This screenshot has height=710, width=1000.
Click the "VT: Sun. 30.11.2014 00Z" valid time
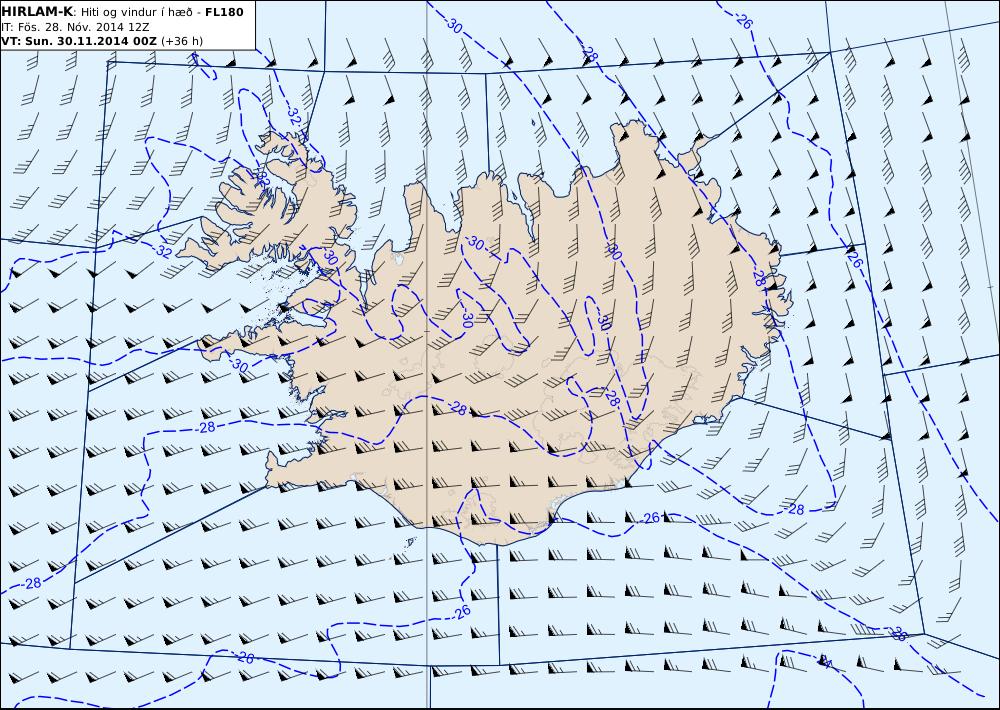pyautogui.click(x=78, y=41)
